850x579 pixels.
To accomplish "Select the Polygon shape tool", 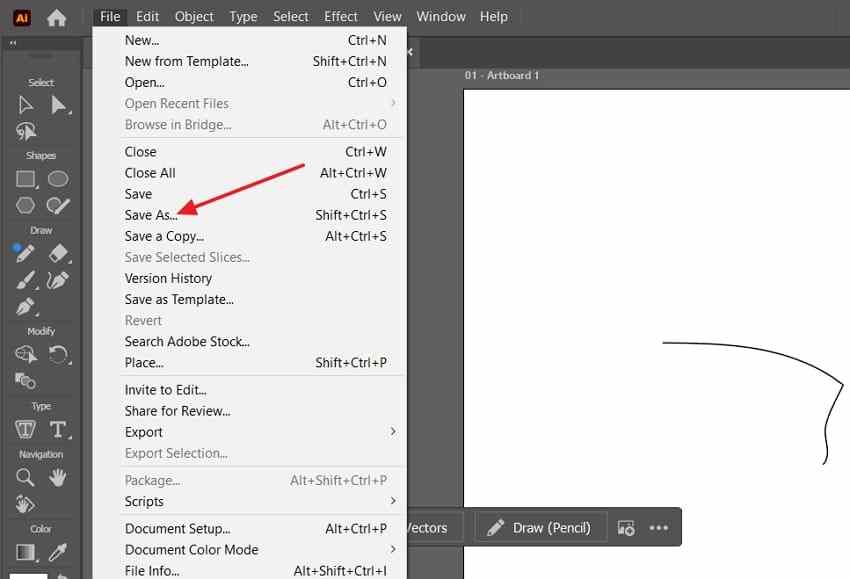I will point(25,205).
